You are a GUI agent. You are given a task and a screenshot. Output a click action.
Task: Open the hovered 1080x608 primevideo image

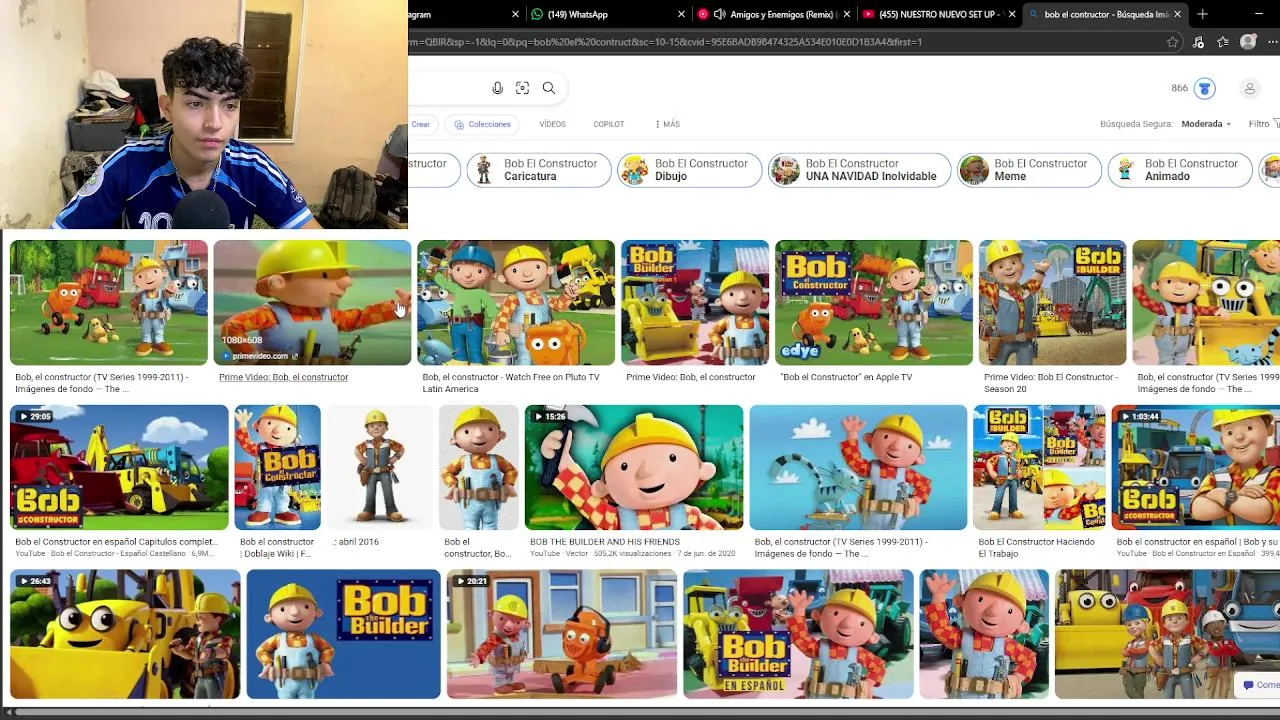click(x=312, y=302)
